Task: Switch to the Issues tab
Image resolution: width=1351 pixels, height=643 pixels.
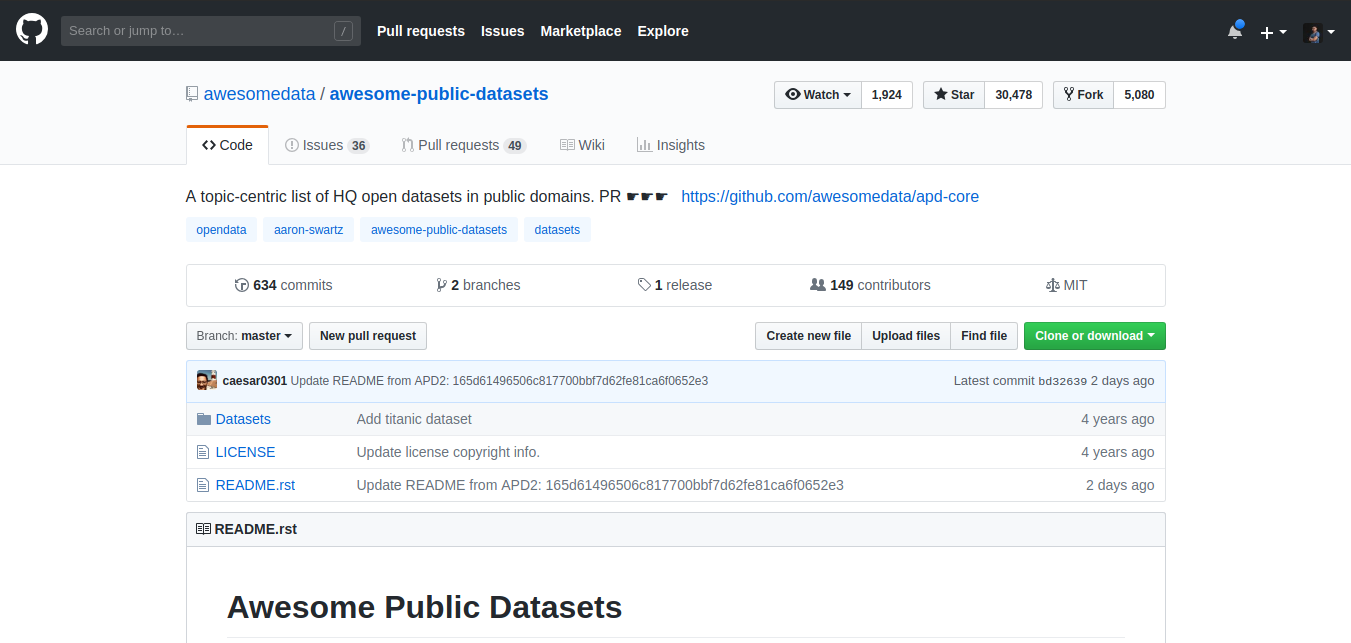Action: [x=327, y=145]
